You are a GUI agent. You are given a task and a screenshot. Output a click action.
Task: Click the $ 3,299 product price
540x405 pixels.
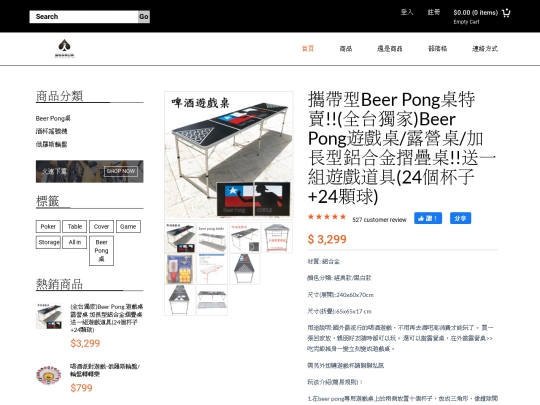pyautogui.click(x=327, y=239)
